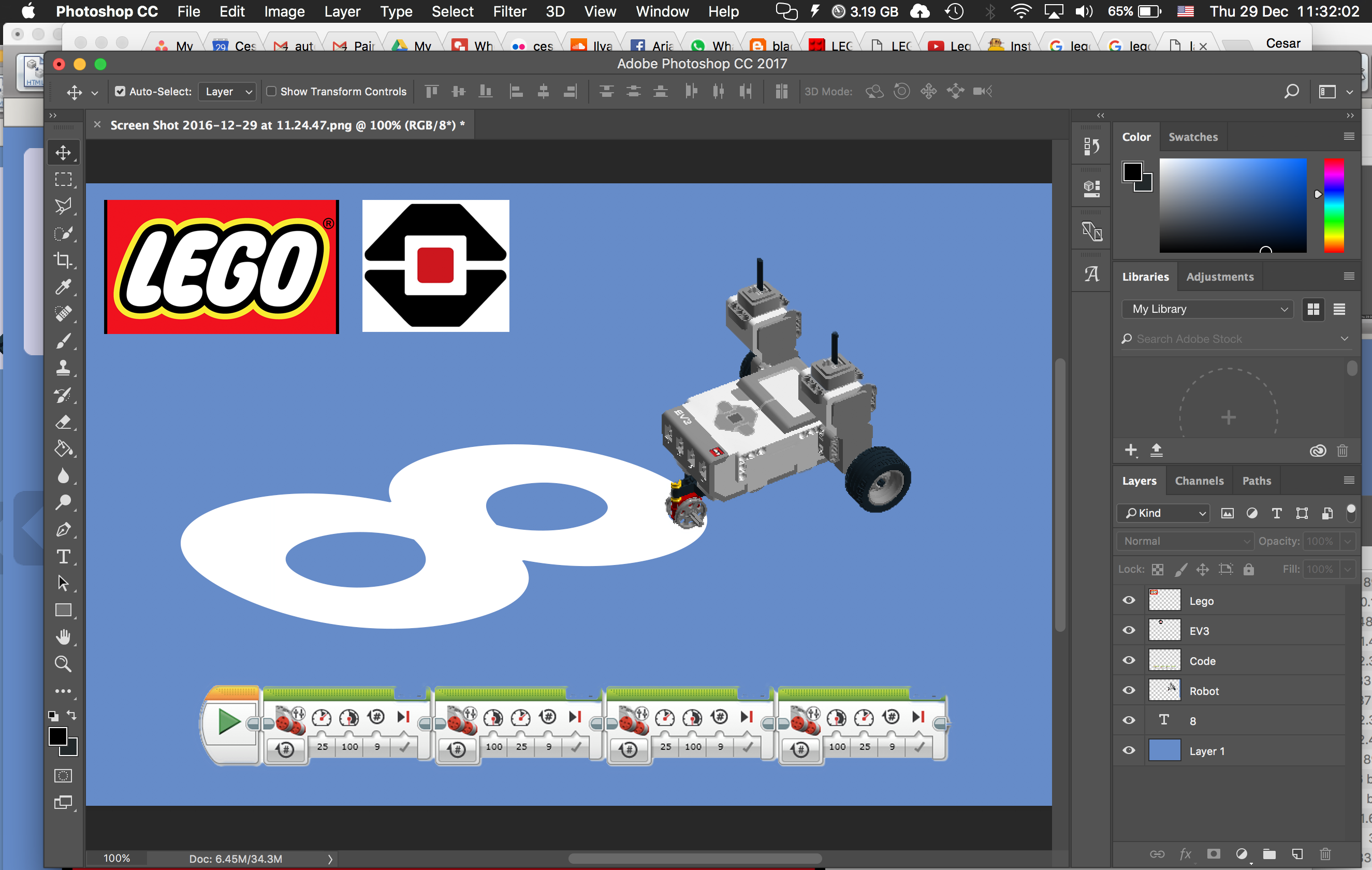Open the My Library dropdown
1372x870 pixels.
click(1208, 309)
